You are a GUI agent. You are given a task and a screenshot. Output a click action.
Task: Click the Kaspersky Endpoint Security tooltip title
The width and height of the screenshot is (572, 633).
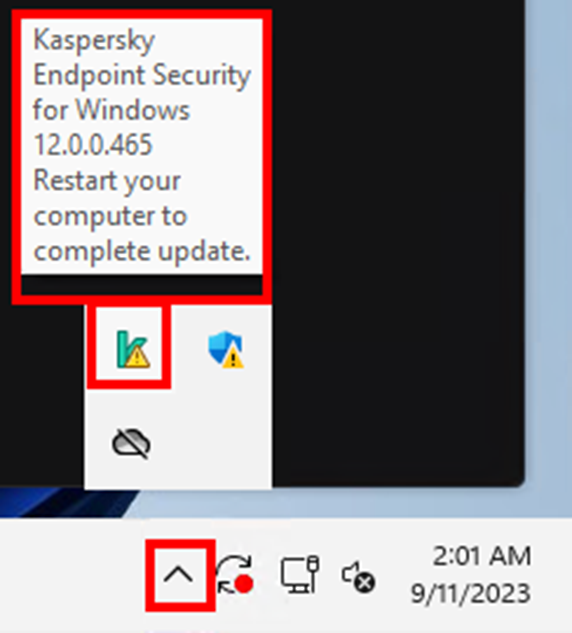click(x=142, y=75)
